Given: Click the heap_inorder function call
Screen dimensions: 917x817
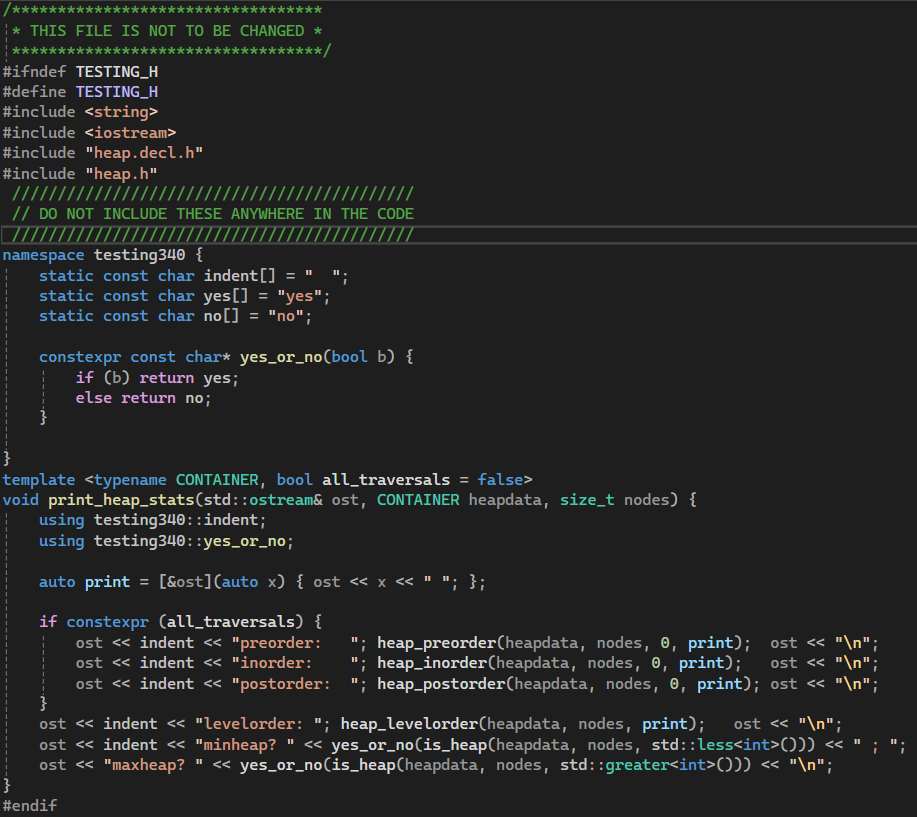Looking at the screenshot, I should tap(432, 663).
